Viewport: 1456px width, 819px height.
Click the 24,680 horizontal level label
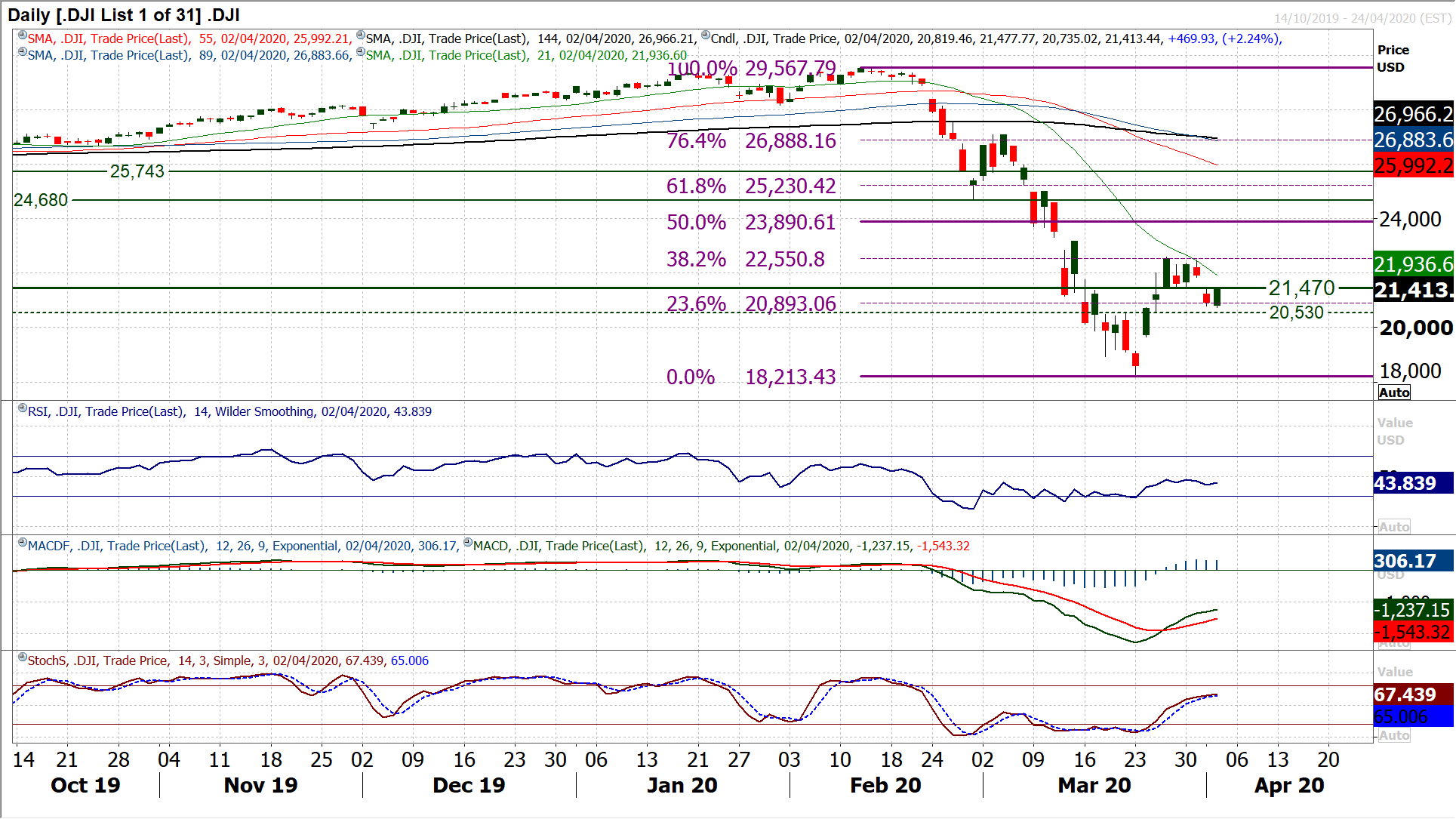click(41, 200)
